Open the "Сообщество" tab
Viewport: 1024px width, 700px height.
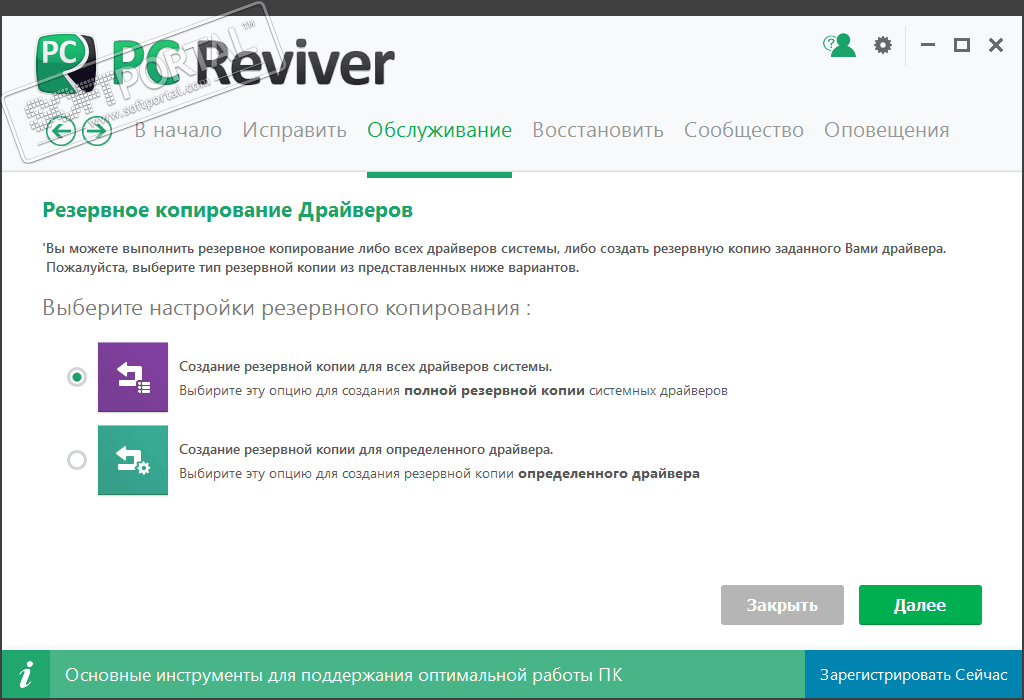click(x=744, y=130)
